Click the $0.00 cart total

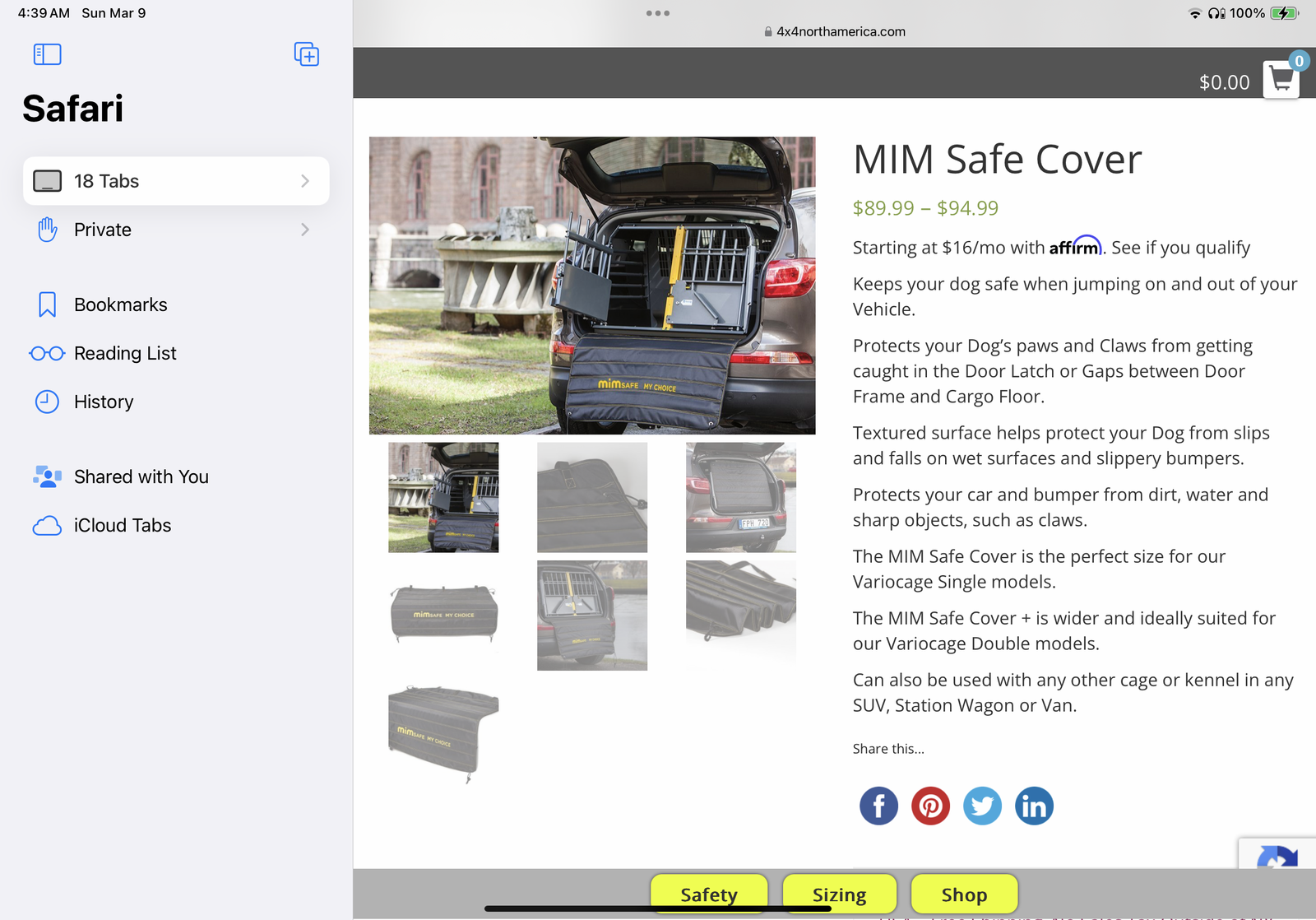click(1224, 82)
